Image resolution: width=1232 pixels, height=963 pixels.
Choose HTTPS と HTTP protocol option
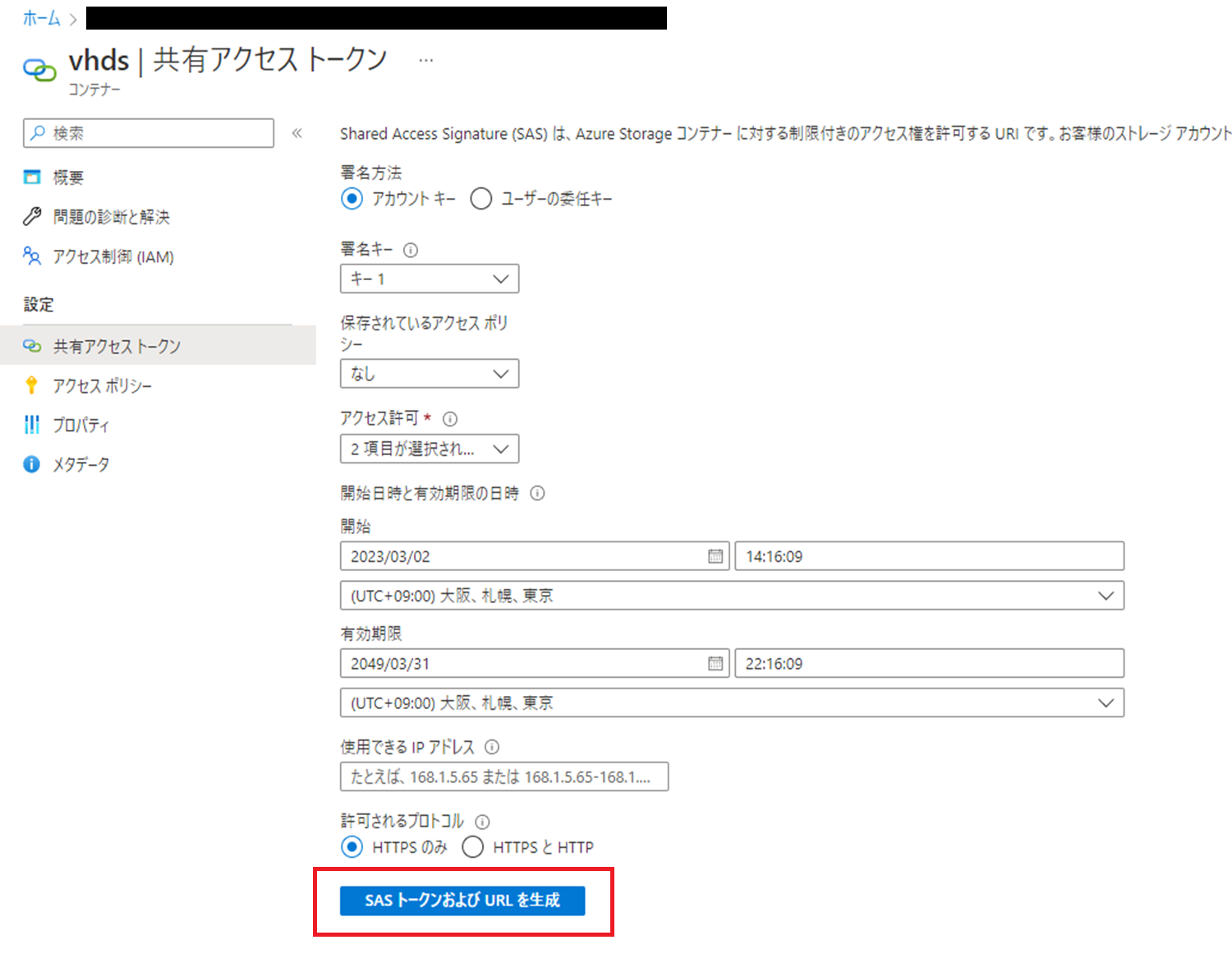tap(473, 847)
